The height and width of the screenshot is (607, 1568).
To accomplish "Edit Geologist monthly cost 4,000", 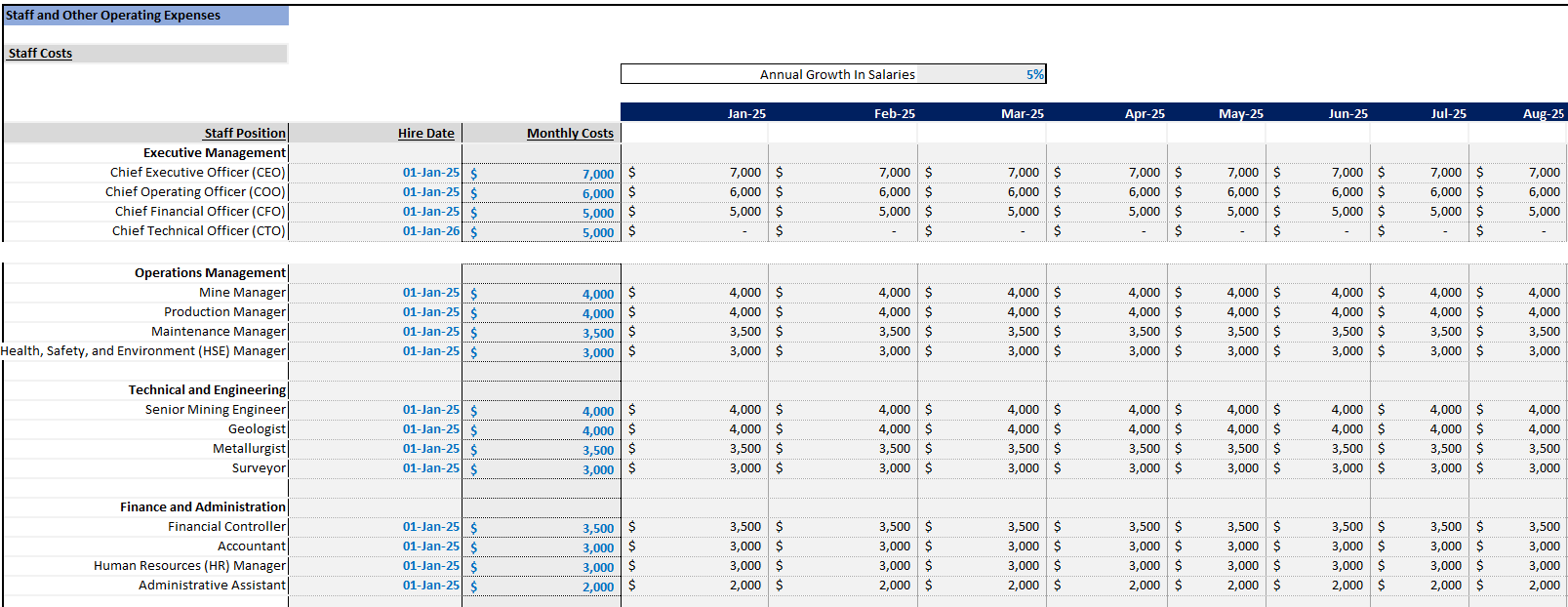I will [x=542, y=430].
